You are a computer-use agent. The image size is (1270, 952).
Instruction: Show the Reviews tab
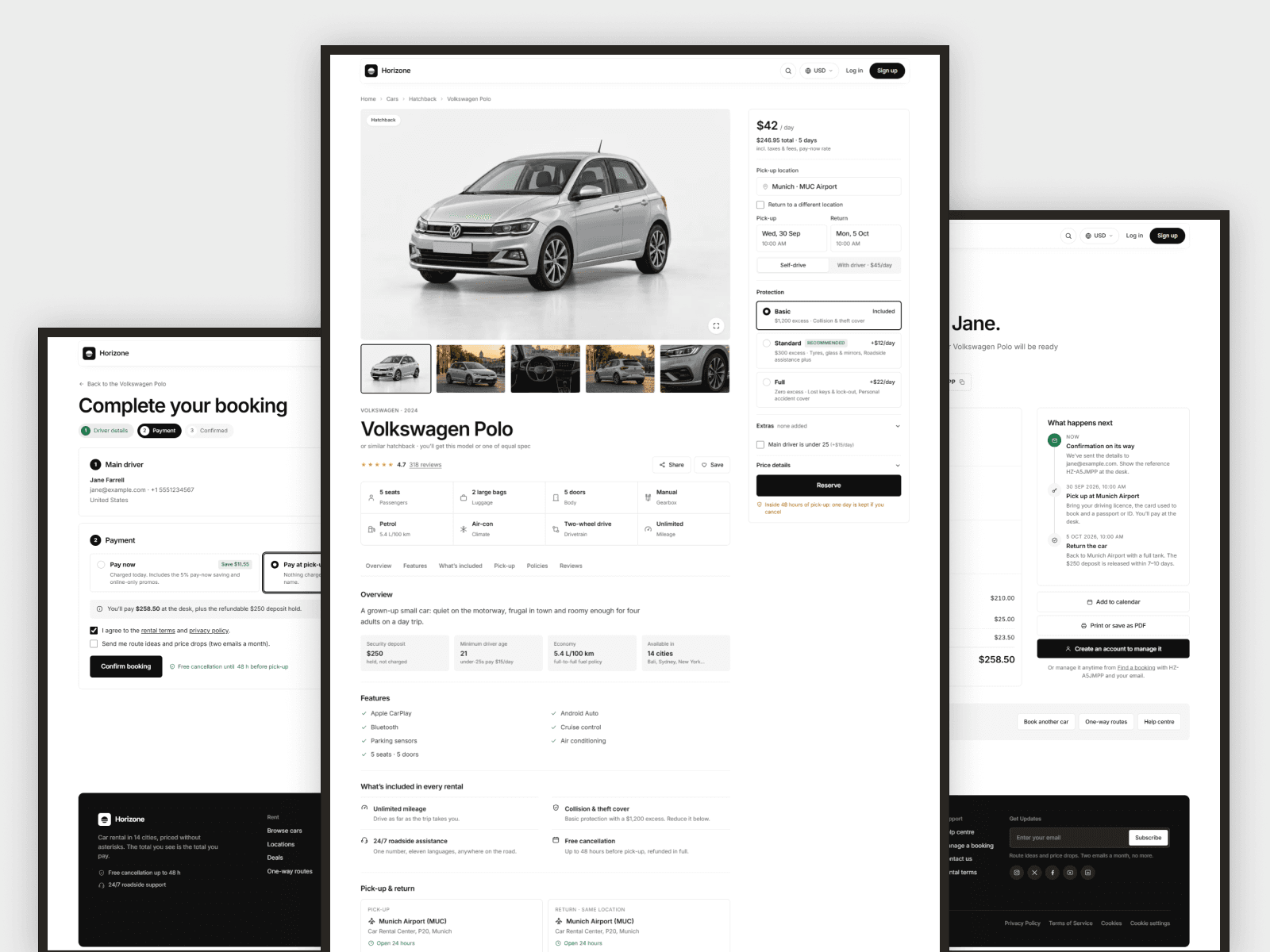tap(571, 566)
